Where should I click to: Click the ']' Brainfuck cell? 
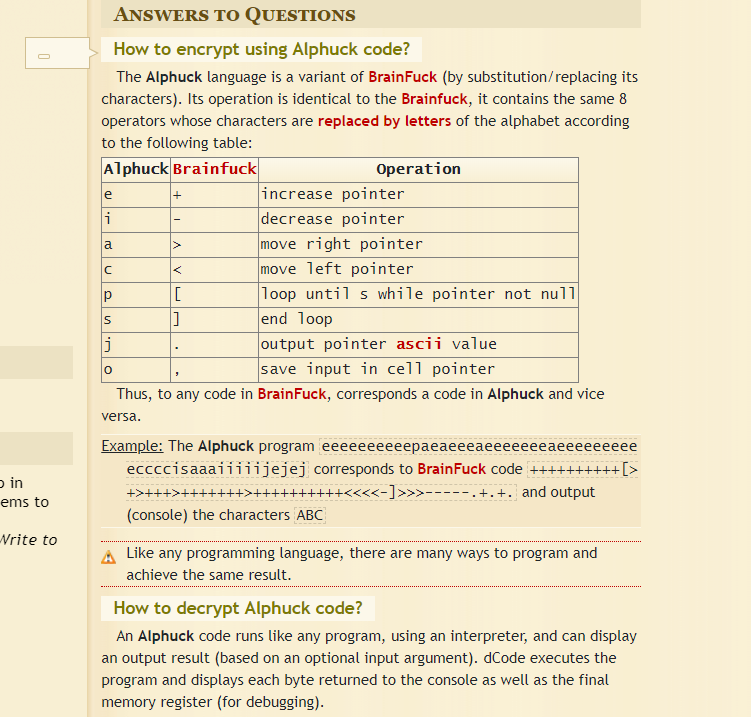coord(215,319)
